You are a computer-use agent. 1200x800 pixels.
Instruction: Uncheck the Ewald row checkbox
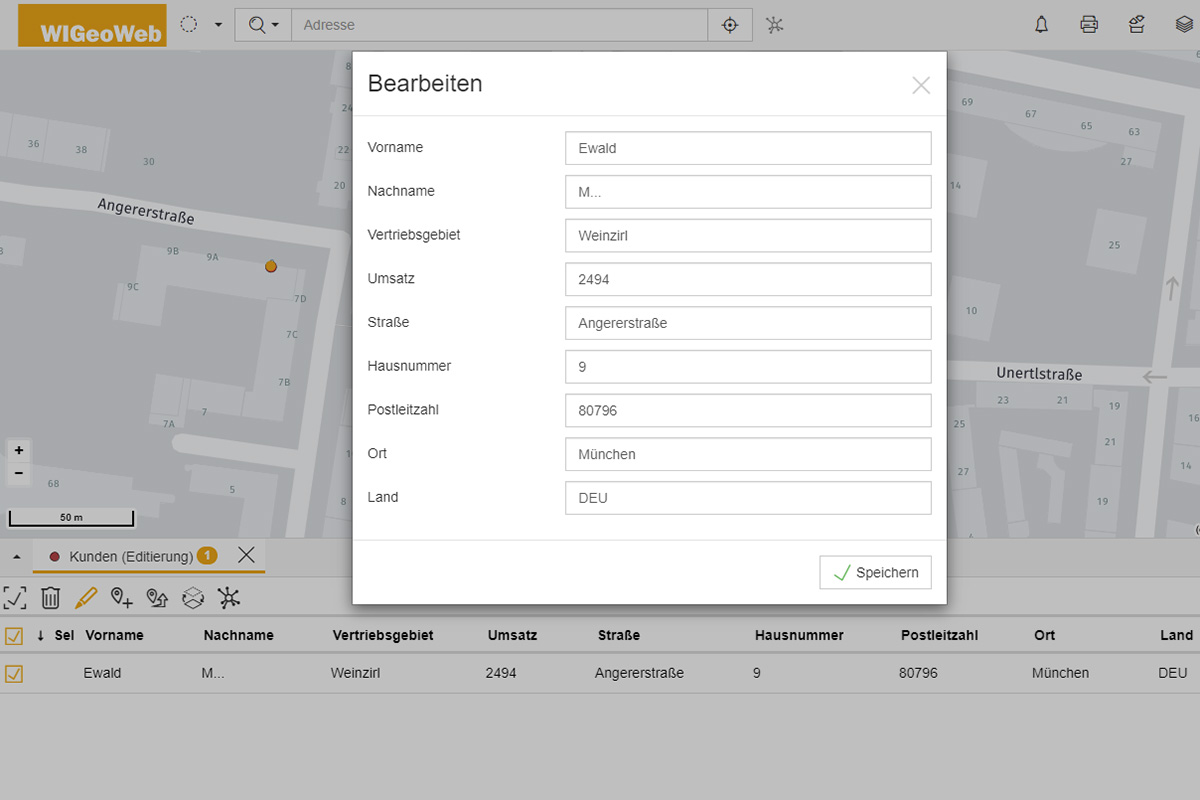[14, 673]
